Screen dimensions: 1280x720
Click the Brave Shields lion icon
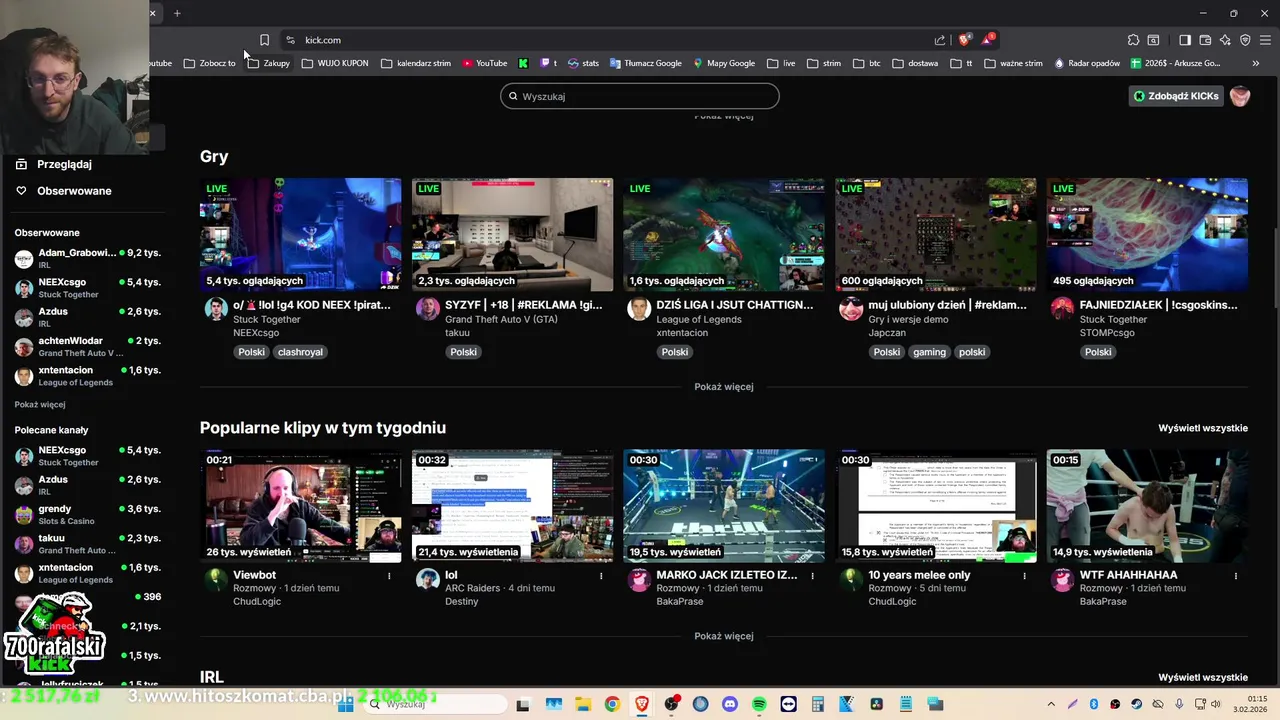click(964, 40)
